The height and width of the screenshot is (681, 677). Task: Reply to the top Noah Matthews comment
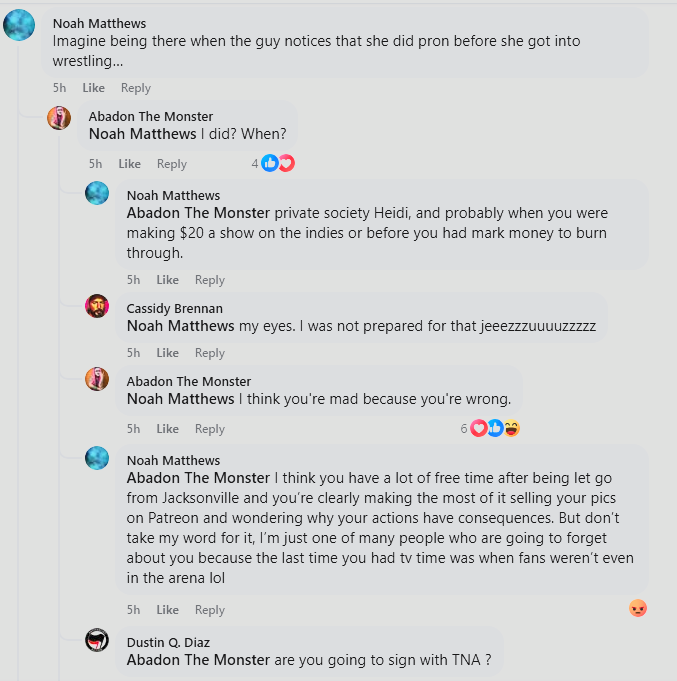[135, 88]
